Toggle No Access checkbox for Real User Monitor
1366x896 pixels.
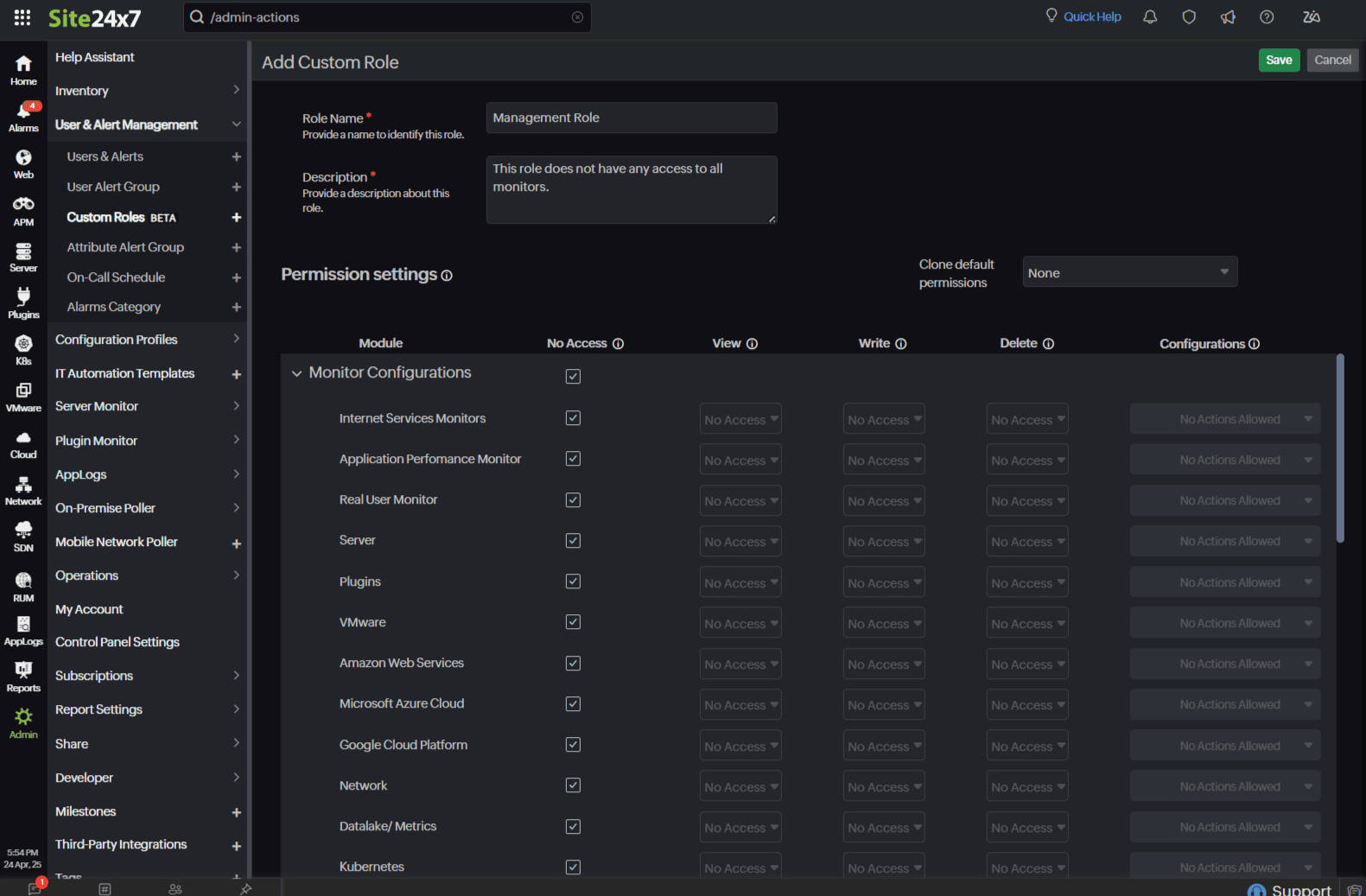coord(573,500)
